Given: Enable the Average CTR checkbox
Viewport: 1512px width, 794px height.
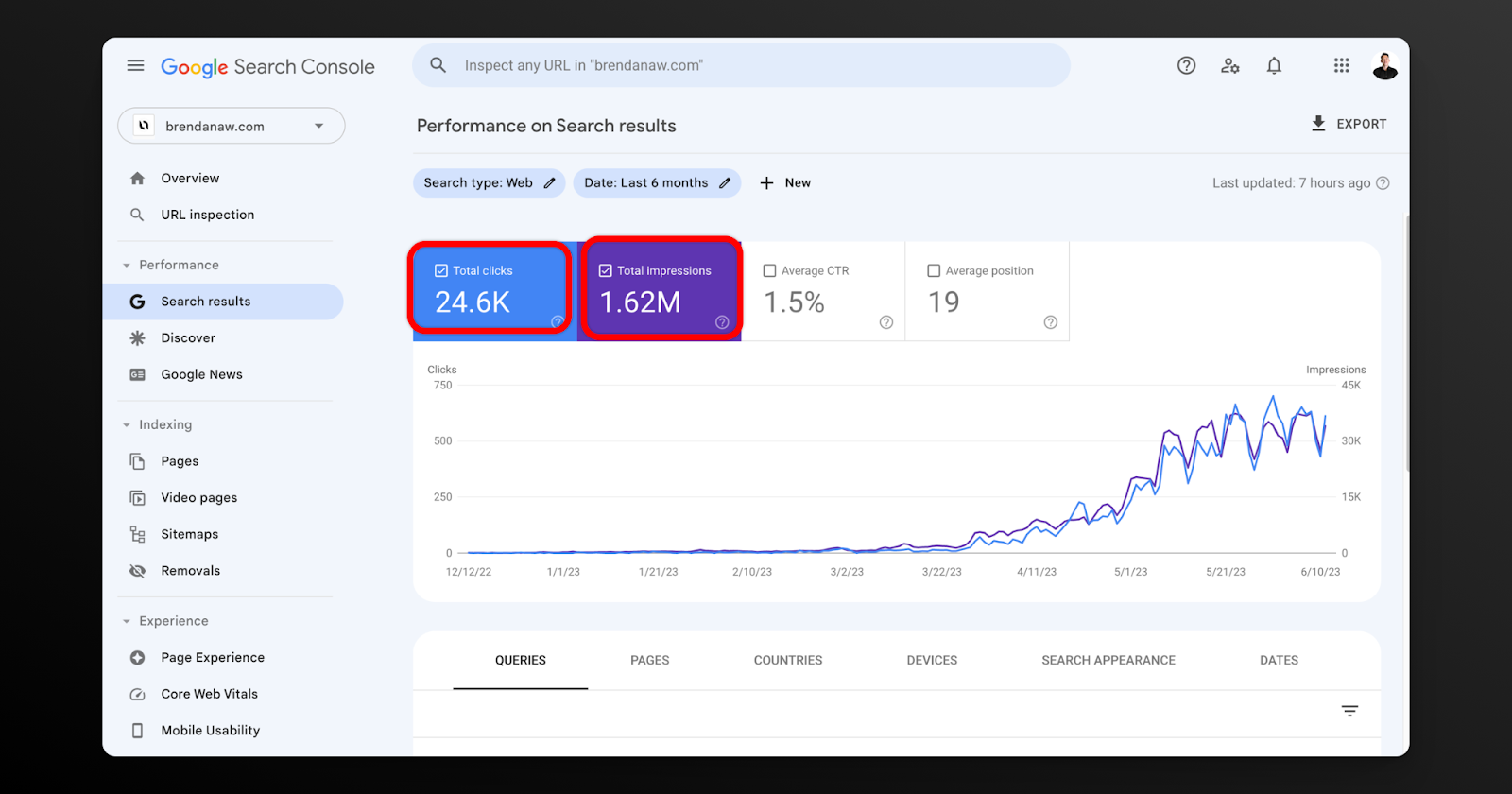Looking at the screenshot, I should (769, 270).
